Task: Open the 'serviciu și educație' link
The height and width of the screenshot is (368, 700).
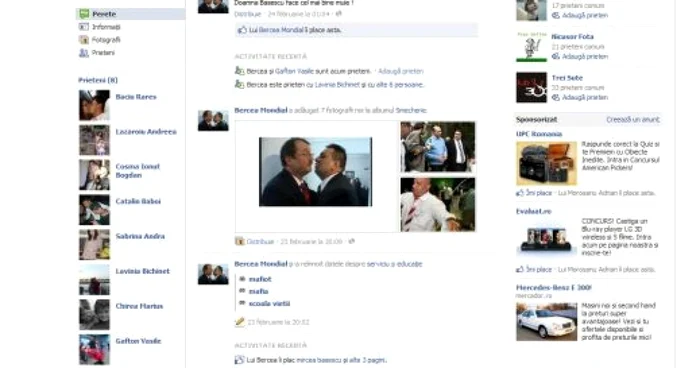Action: coord(394,264)
